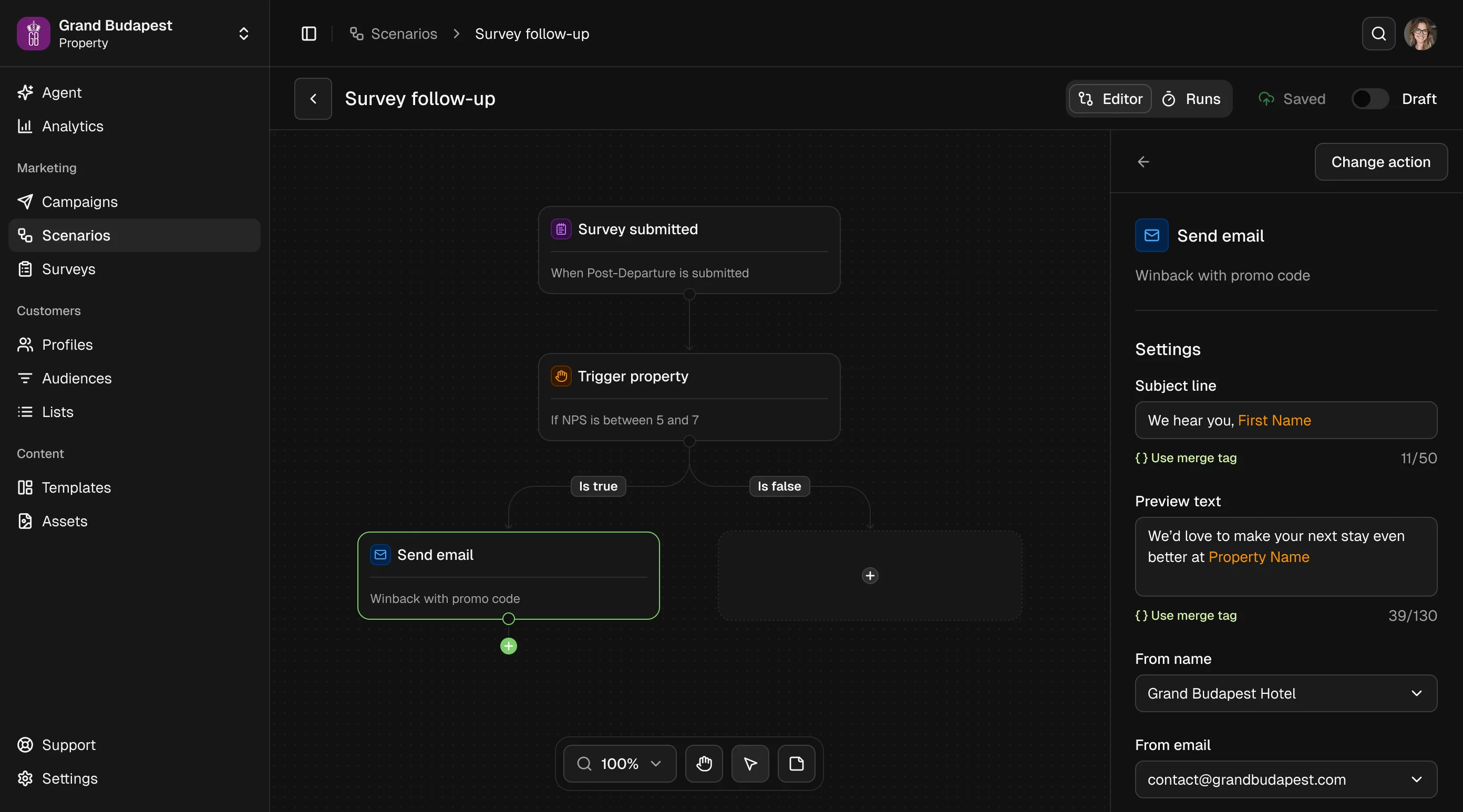Select Scenarios in the sidebar
The image size is (1463, 812).
134,235
